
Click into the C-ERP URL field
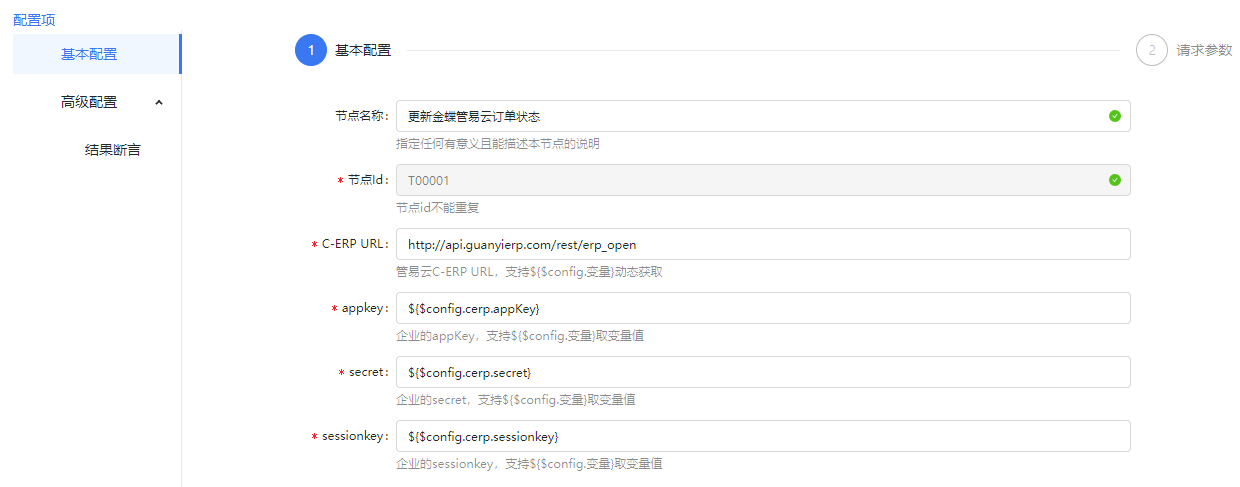(762, 244)
